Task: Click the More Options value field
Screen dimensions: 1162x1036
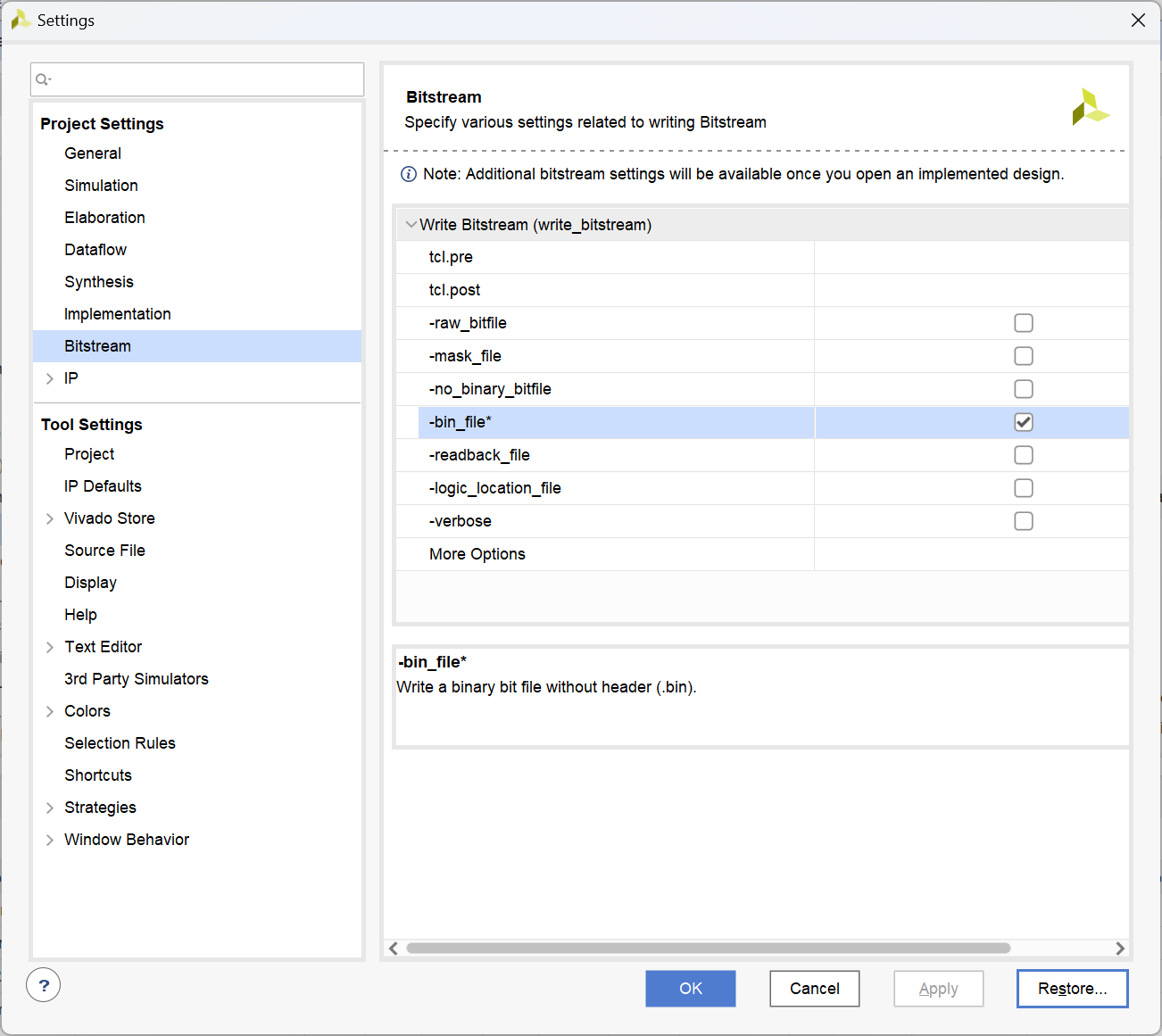Action: click(x=972, y=554)
